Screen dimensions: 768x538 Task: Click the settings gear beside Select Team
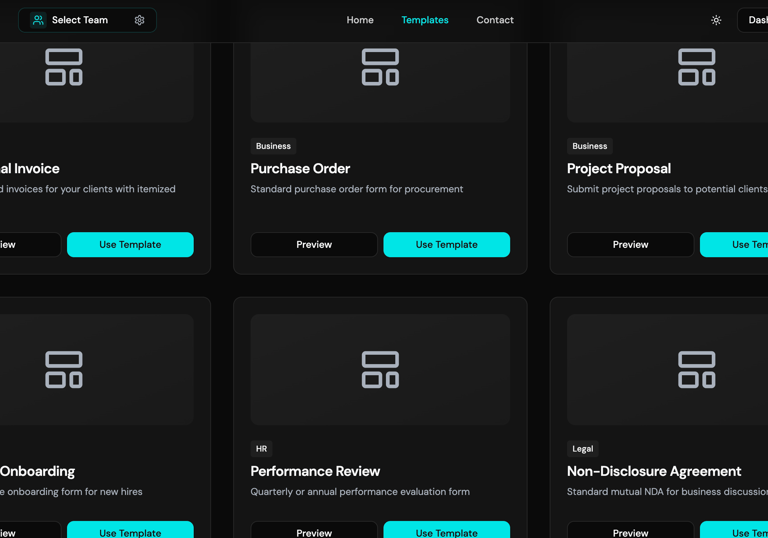[x=140, y=20]
